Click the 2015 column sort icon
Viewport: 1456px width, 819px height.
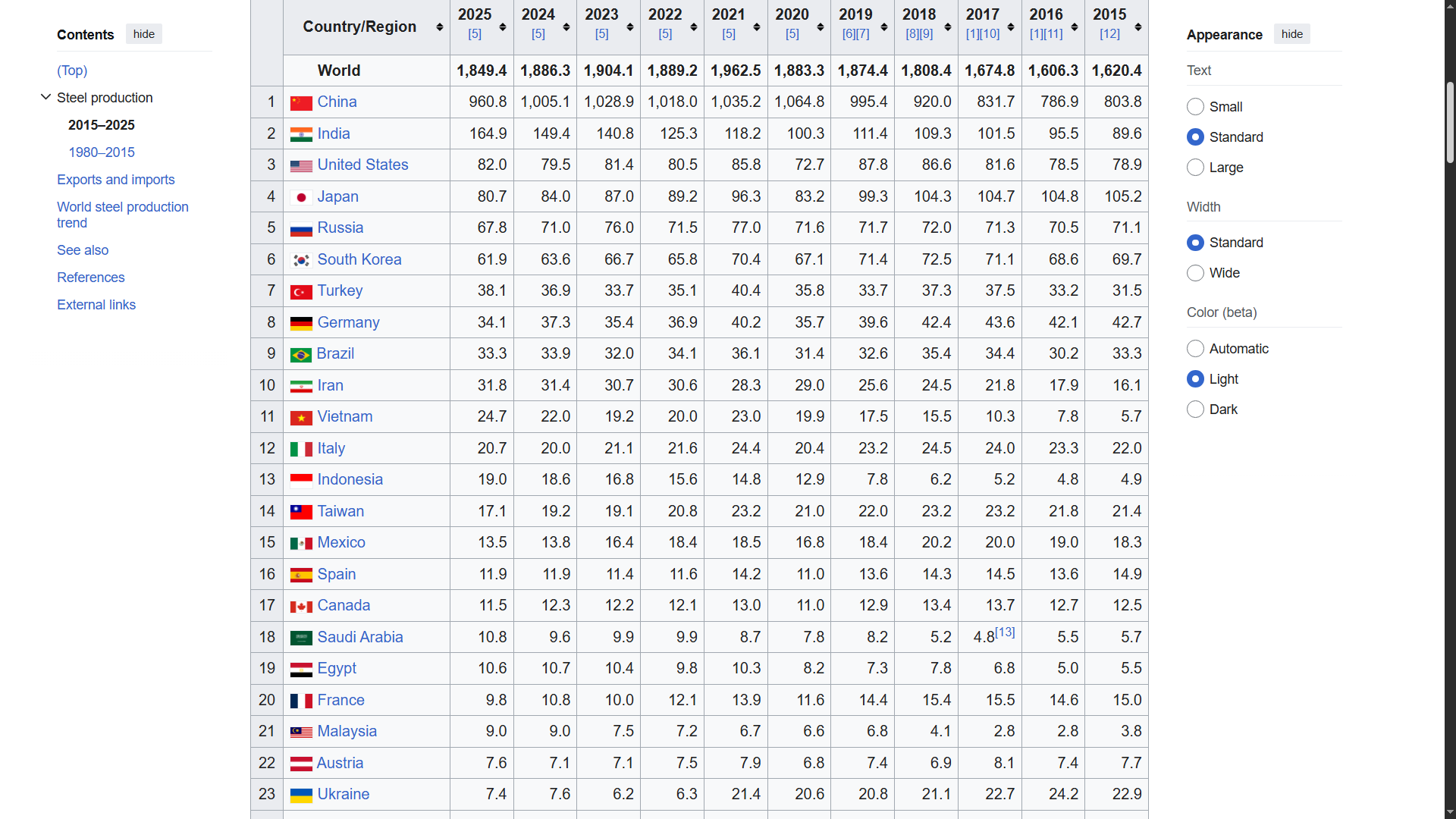pyautogui.click(x=1137, y=27)
